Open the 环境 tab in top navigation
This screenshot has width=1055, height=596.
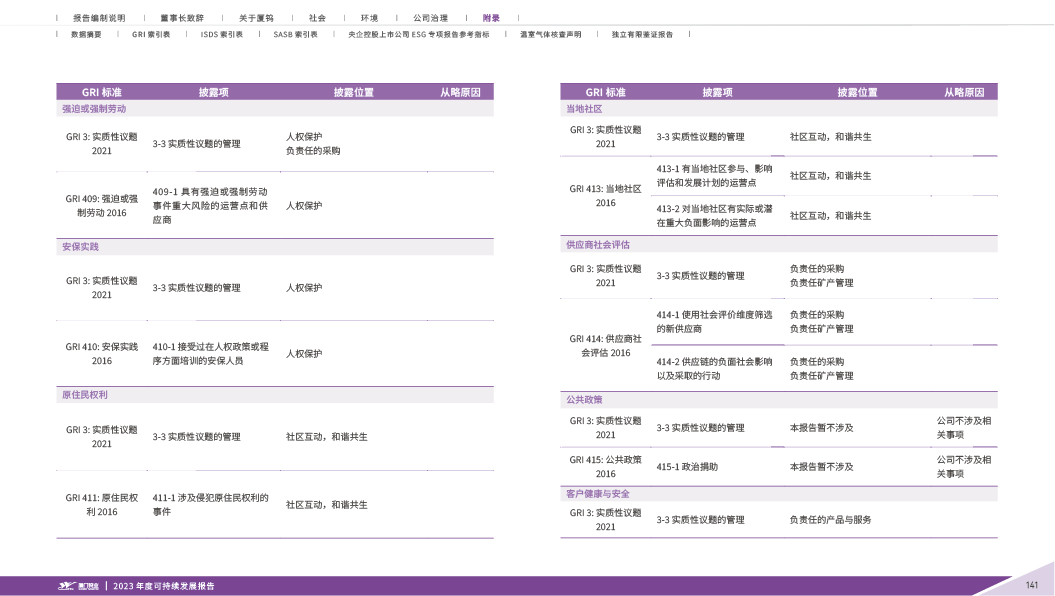click(369, 18)
